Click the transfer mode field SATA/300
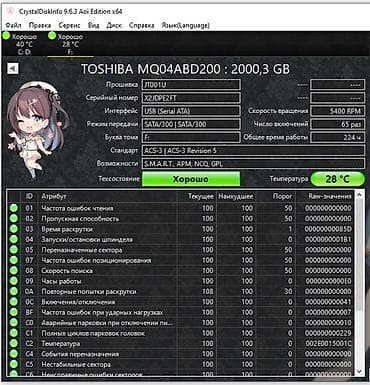The image size is (370, 385). point(191,124)
